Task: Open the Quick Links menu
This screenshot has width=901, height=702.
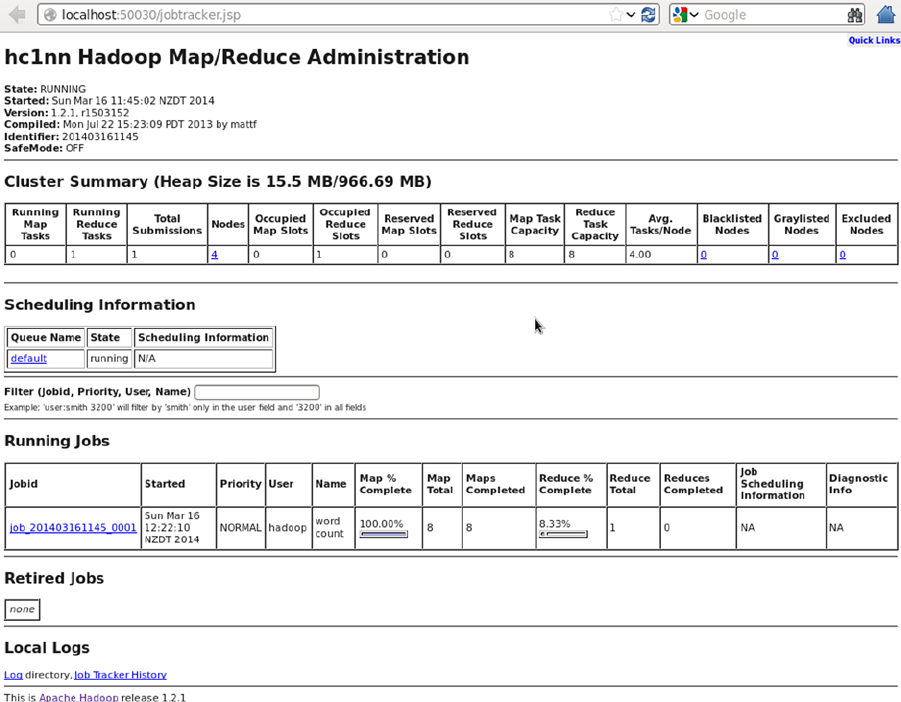Action: pyautogui.click(x=874, y=40)
